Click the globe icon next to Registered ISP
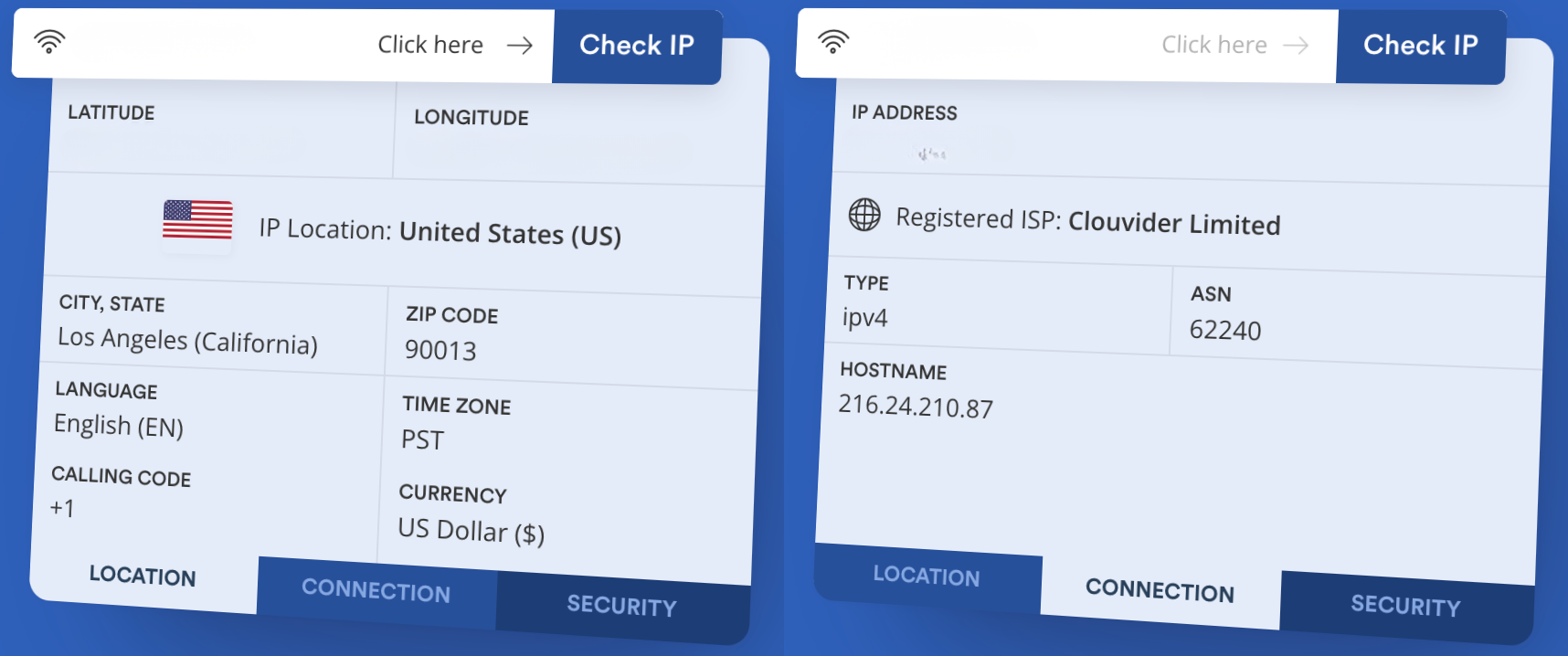 tap(864, 215)
